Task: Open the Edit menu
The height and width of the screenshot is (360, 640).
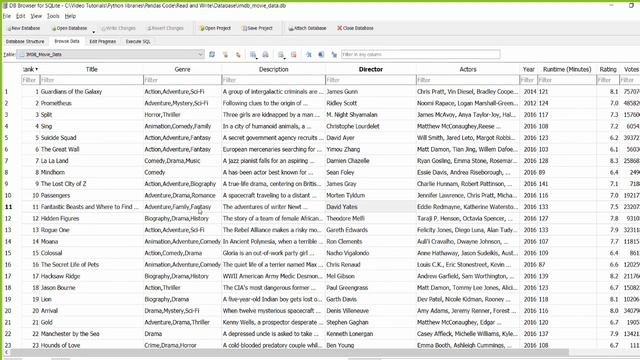Action: click(20, 16)
